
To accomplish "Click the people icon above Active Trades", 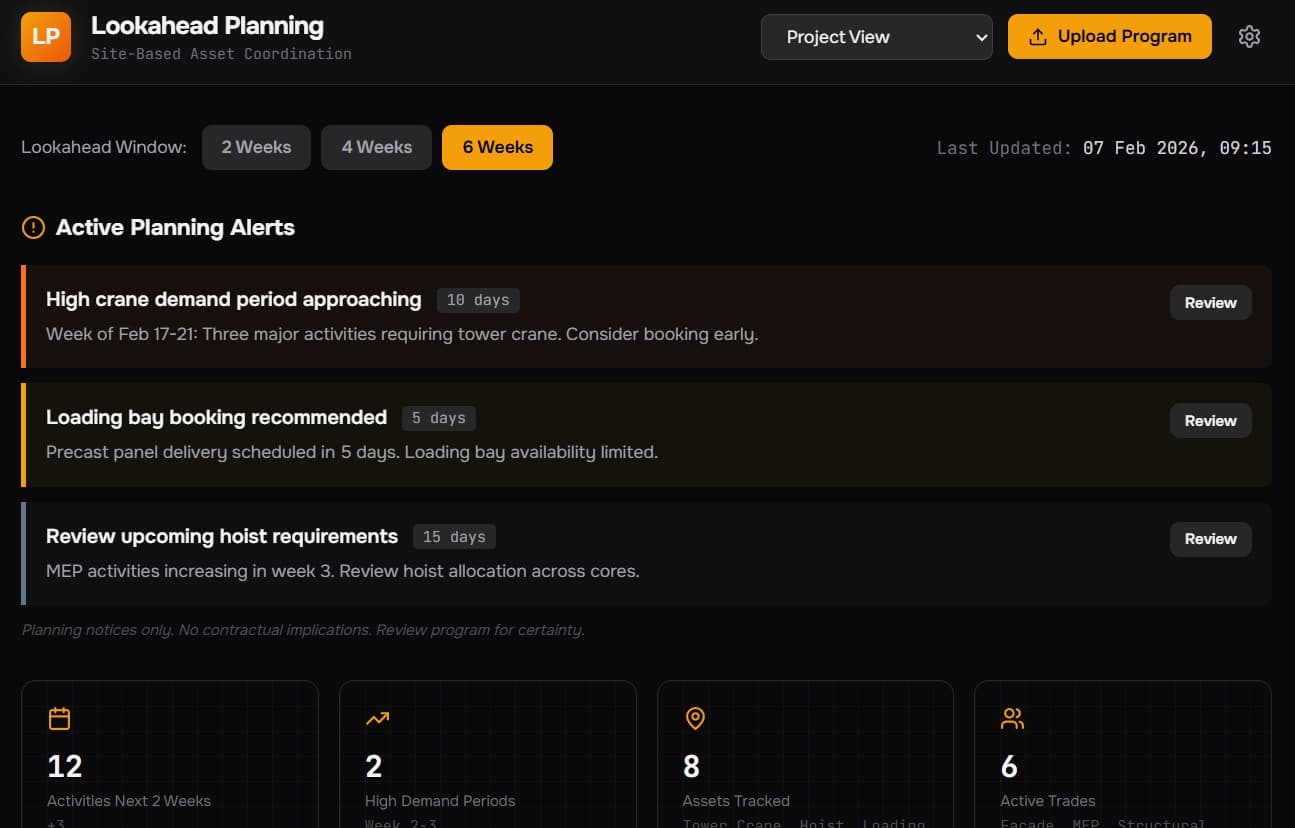I will (x=1012, y=718).
